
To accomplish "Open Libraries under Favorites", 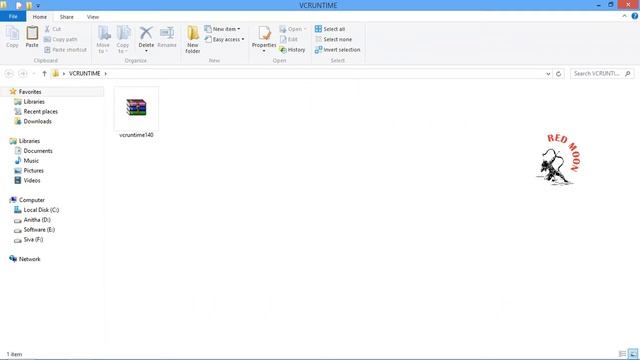I will point(34,102).
